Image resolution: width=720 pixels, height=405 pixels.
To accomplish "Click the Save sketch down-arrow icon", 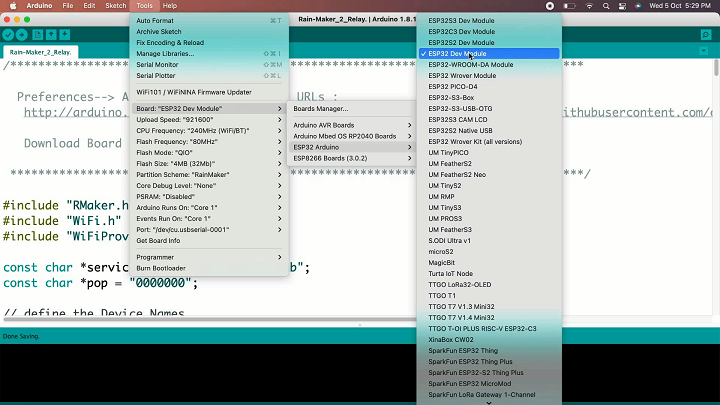I will pyautogui.click(x=65, y=34).
